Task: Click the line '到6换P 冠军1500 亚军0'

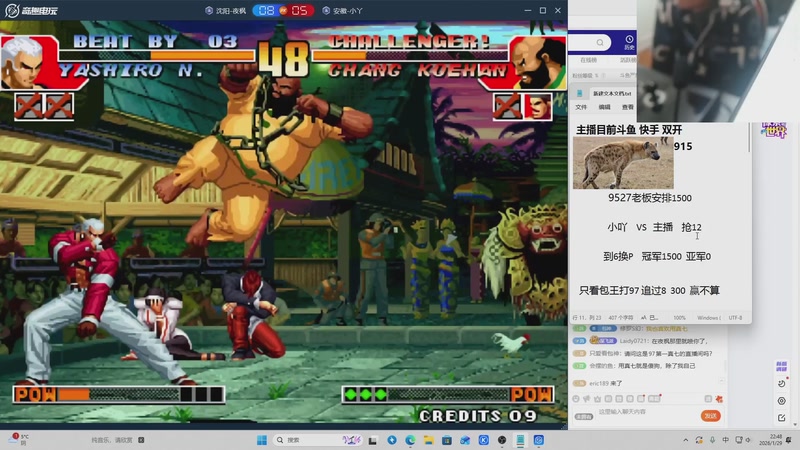Action: coord(657,256)
